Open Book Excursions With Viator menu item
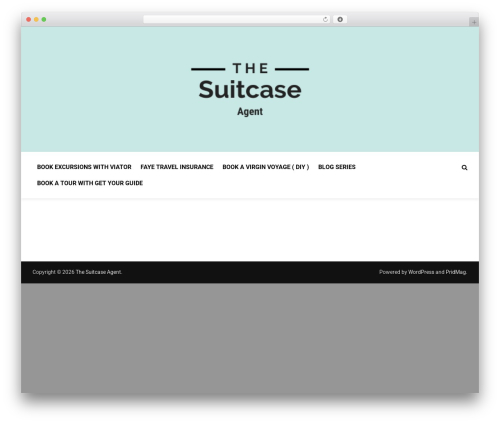The image size is (500, 423). (x=84, y=167)
